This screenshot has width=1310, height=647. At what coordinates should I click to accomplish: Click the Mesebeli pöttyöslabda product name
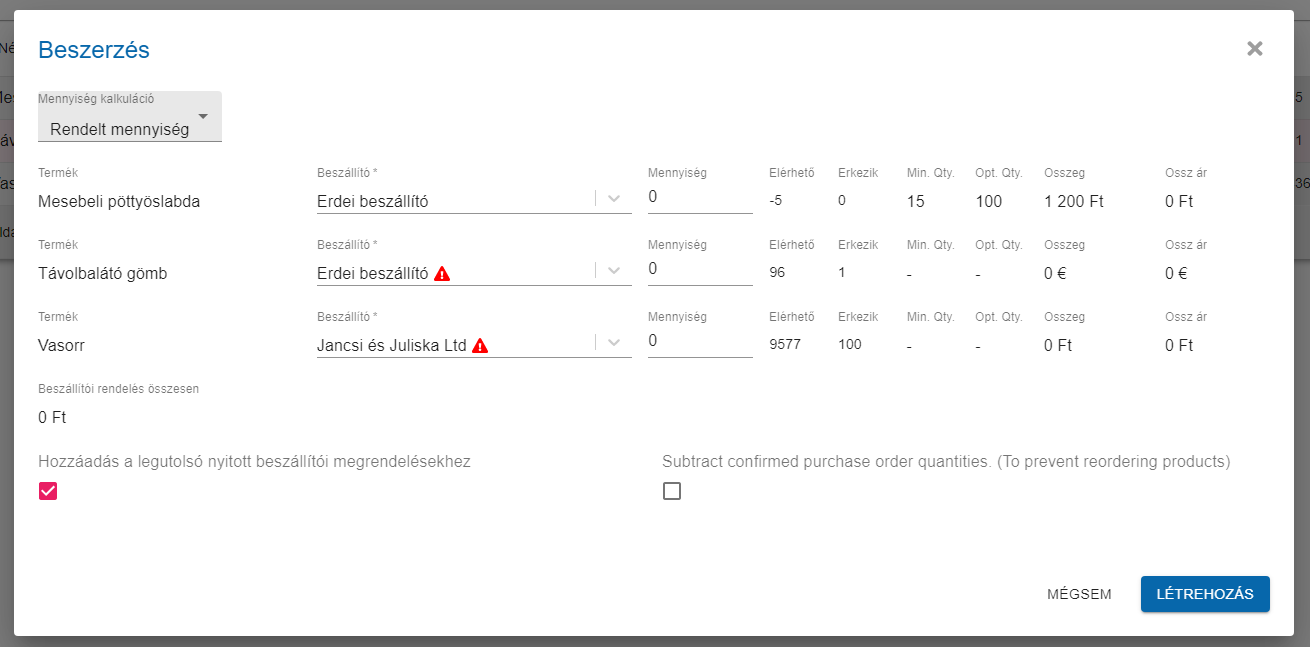(x=119, y=201)
